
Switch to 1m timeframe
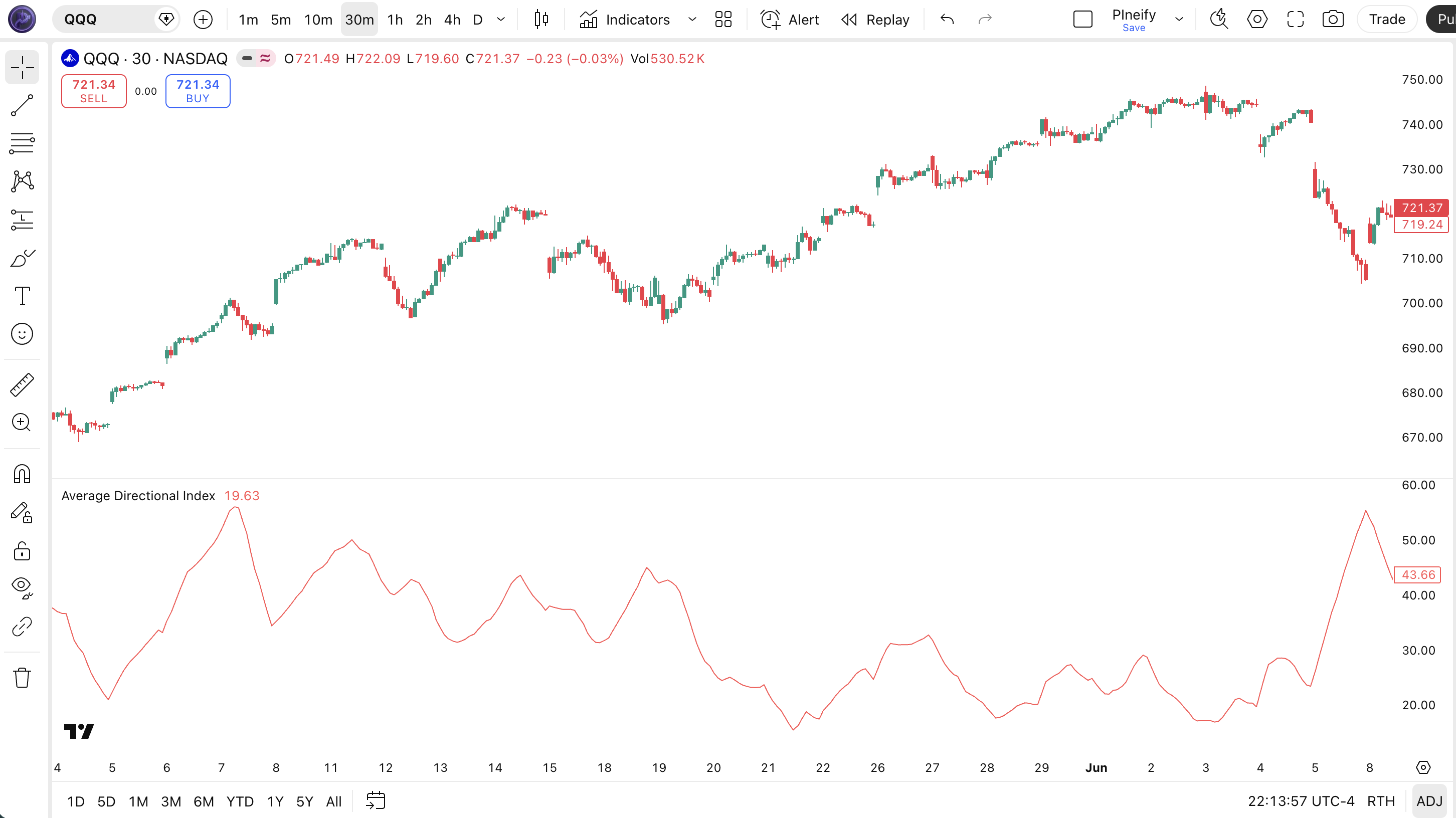[248, 19]
